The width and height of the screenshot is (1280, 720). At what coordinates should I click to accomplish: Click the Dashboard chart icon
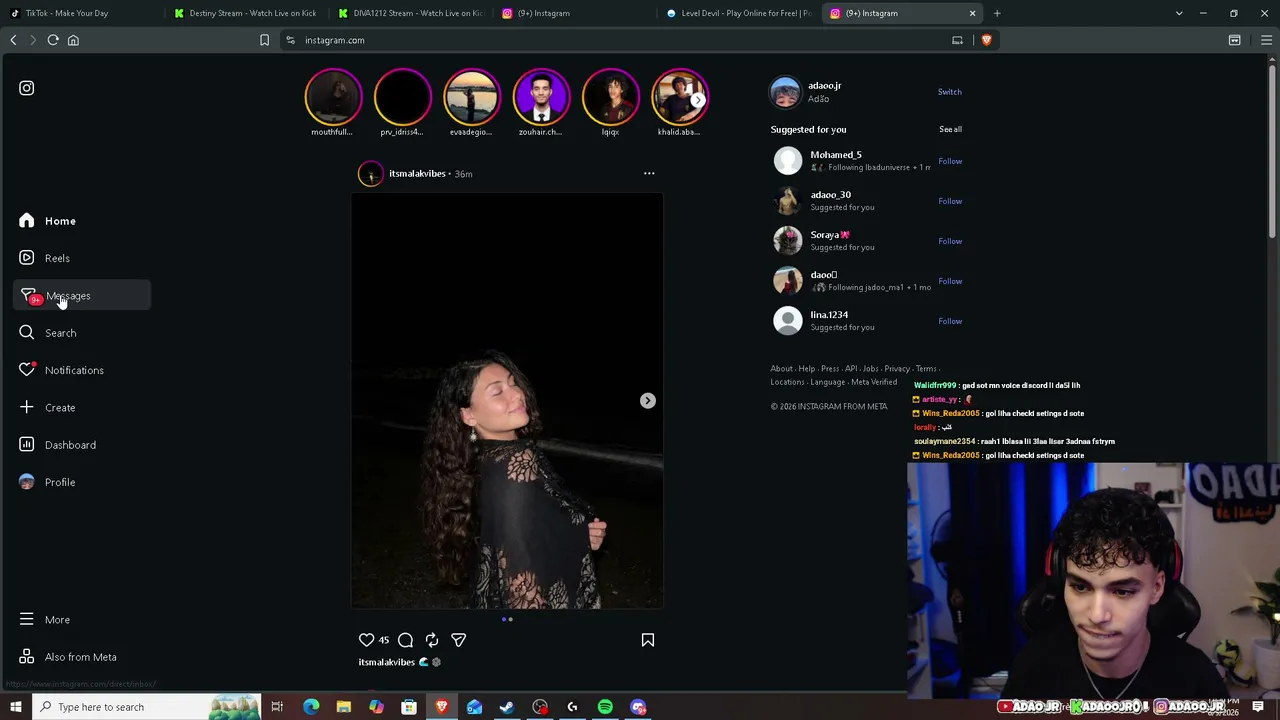[x=27, y=445]
